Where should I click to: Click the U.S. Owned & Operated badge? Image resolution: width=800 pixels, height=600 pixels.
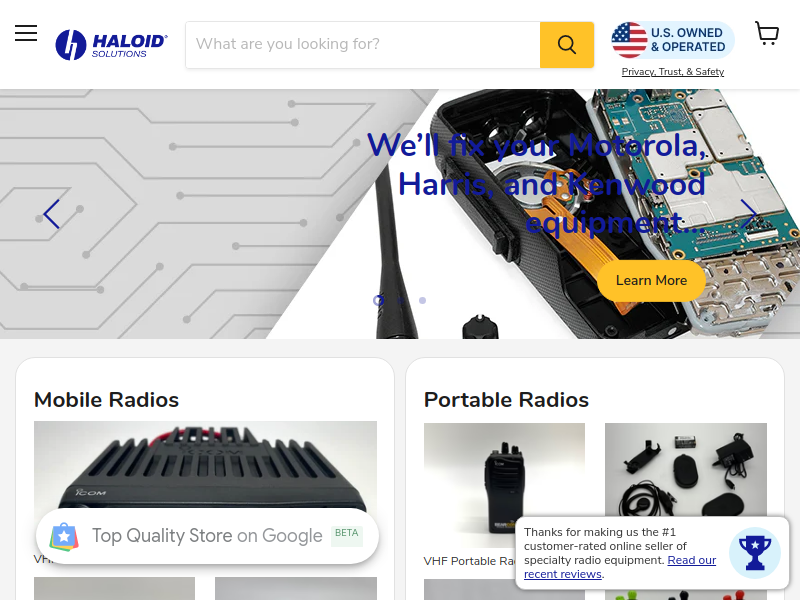click(x=673, y=40)
